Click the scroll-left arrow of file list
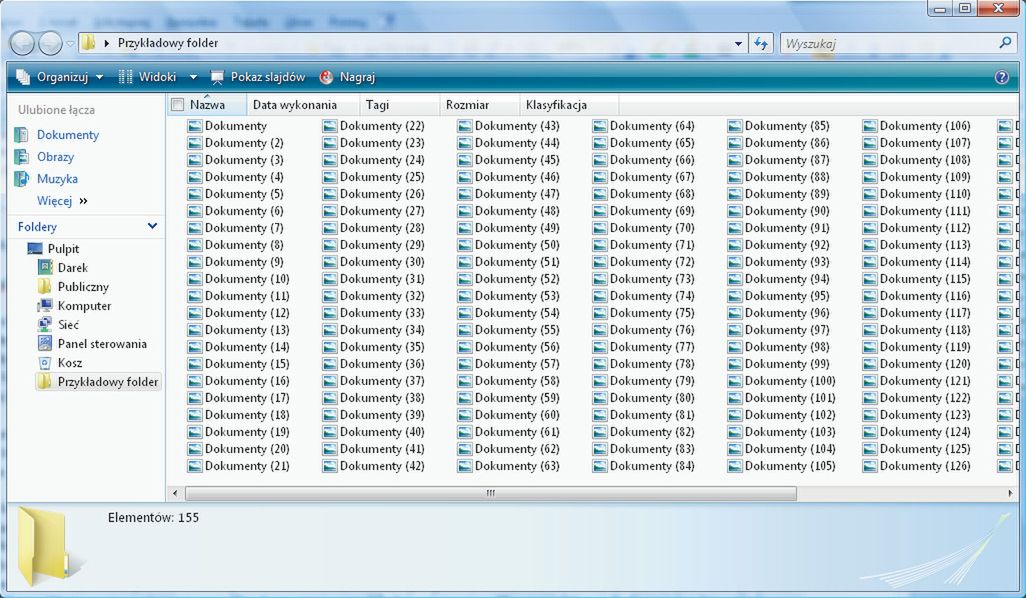The height and width of the screenshot is (598, 1026). pos(175,493)
